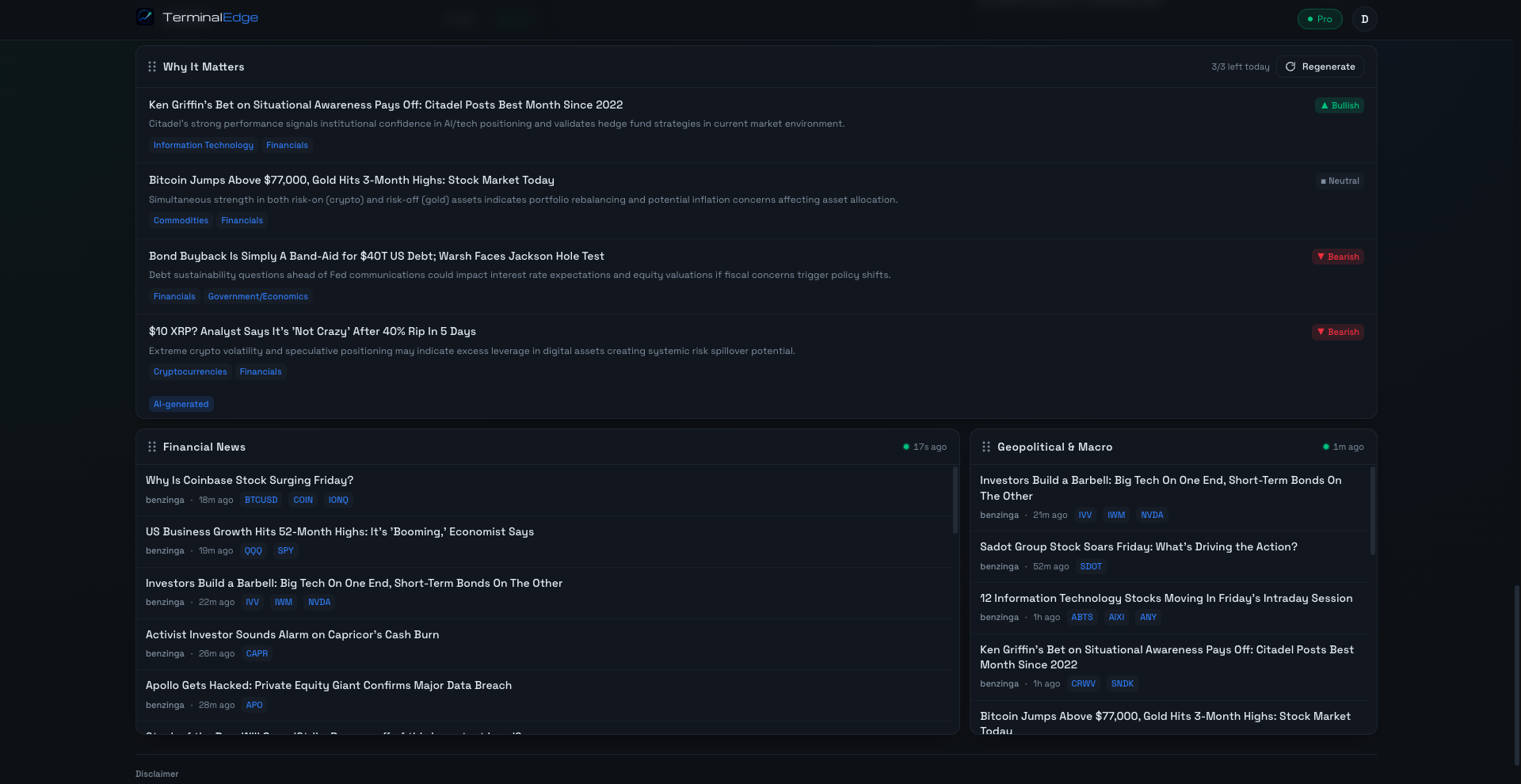Click the SPY ticker tag

(x=286, y=550)
